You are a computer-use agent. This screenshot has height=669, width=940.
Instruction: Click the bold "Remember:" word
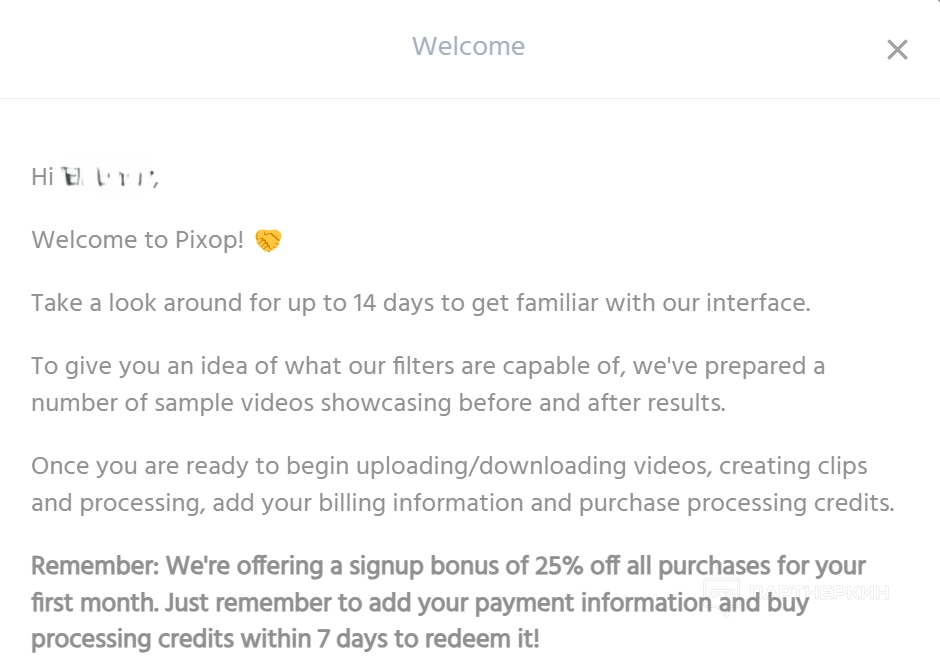[95, 566]
